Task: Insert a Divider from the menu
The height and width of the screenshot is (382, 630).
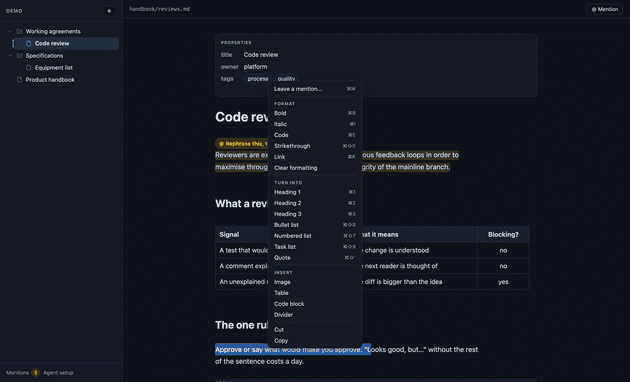Action: pos(315,315)
